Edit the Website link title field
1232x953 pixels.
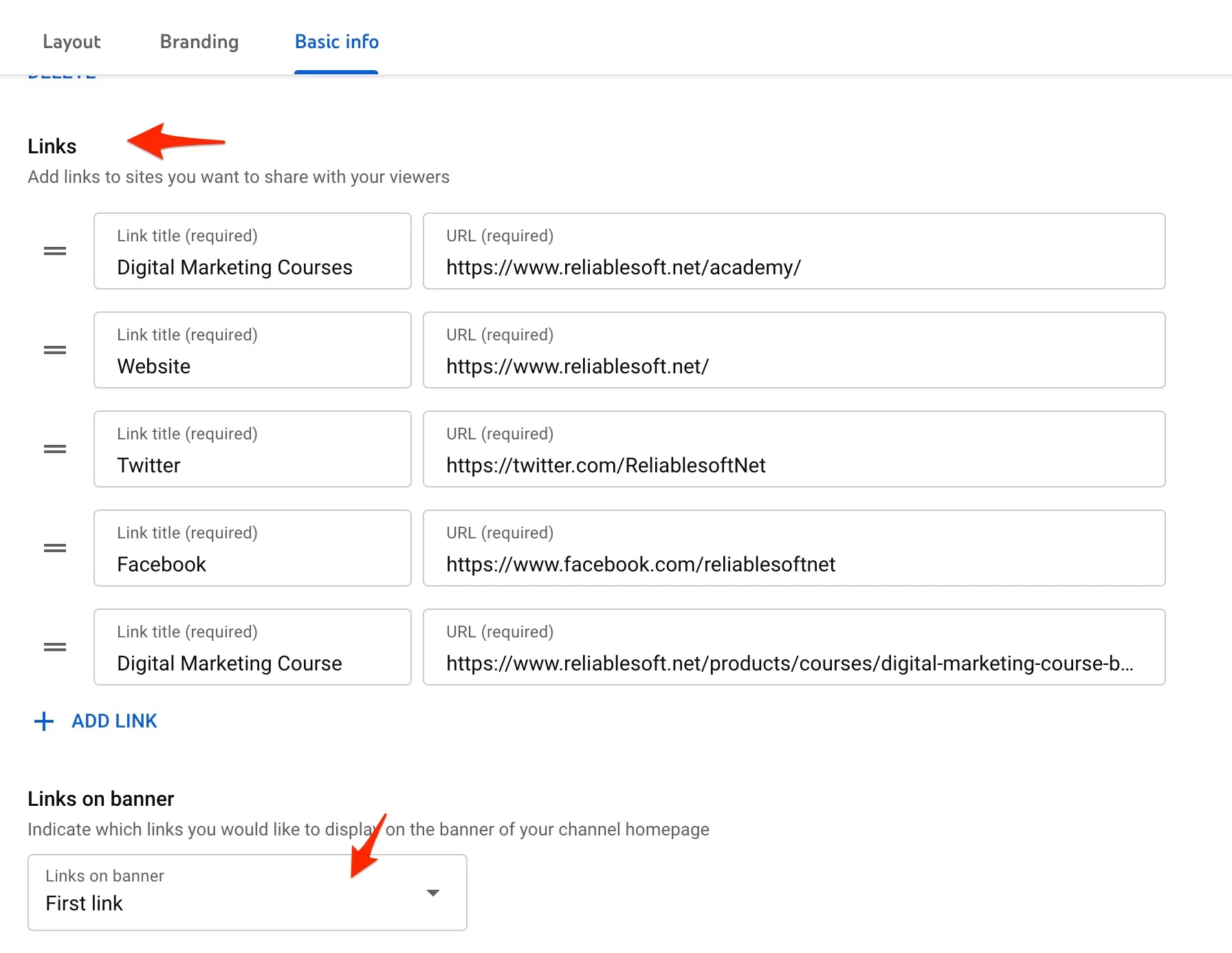[252, 366]
